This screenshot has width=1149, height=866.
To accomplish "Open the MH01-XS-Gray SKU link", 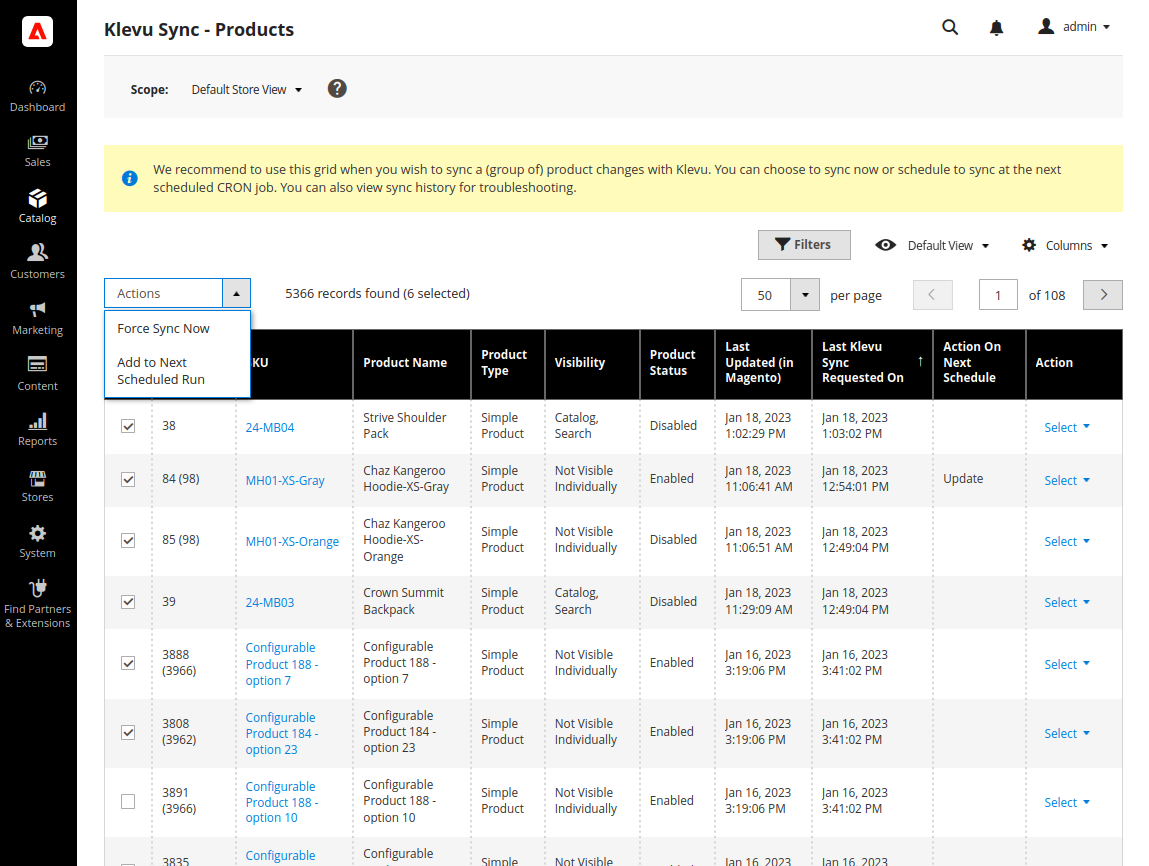I will pyautogui.click(x=285, y=481).
